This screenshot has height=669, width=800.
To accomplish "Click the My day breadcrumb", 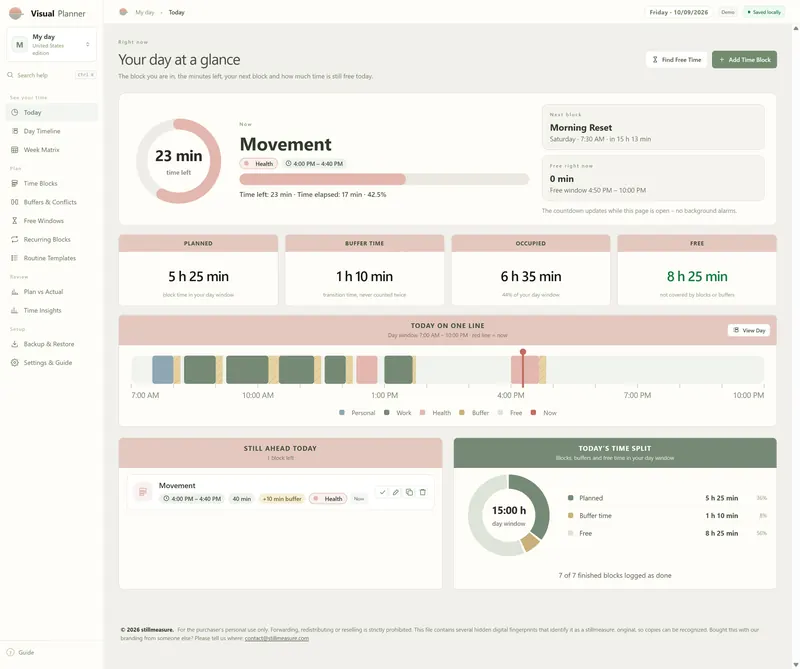I will (144, 12).
